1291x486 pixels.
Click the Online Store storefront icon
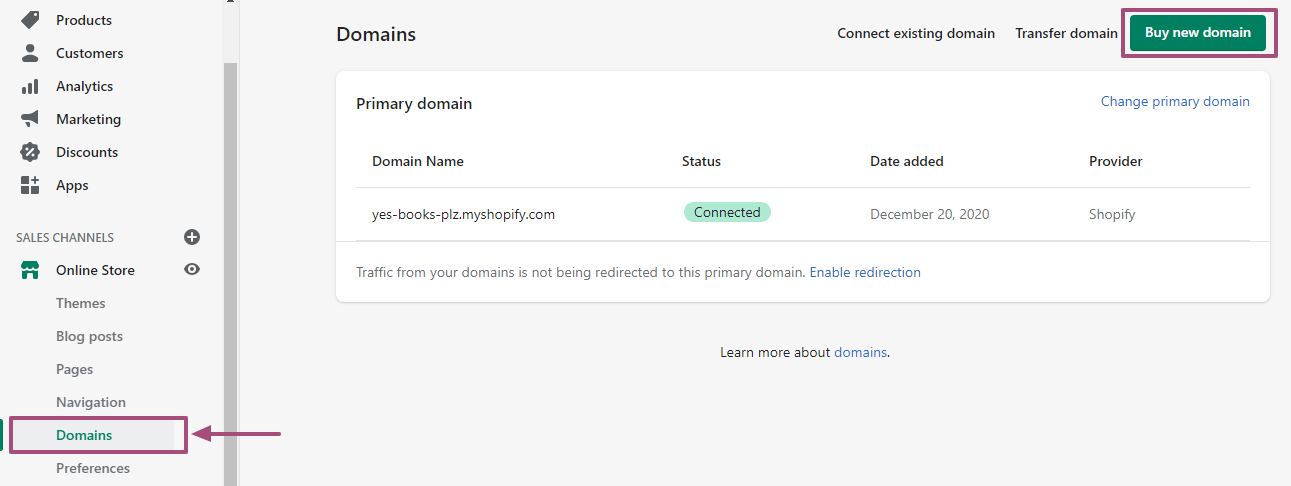coord(30,270)
